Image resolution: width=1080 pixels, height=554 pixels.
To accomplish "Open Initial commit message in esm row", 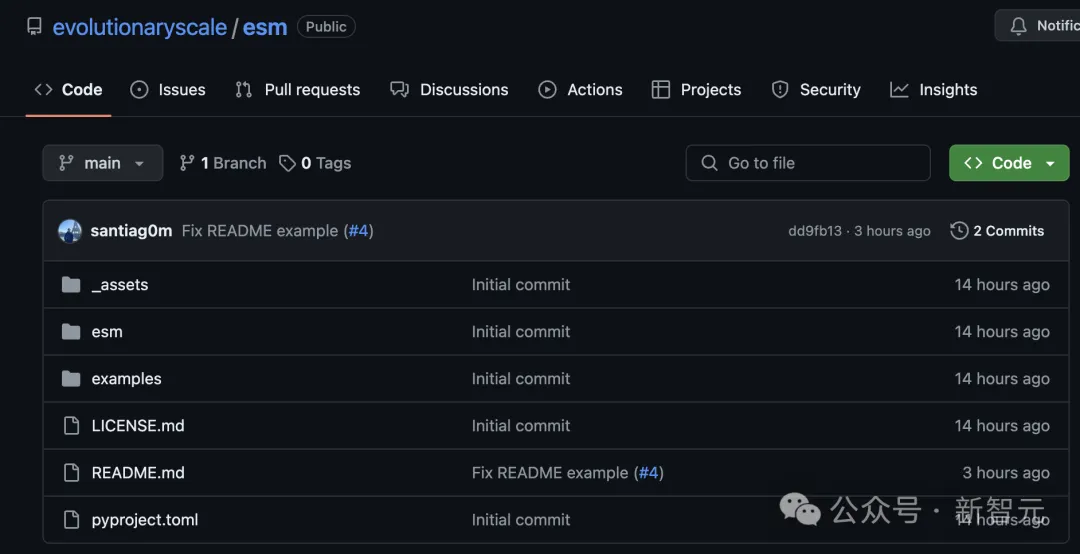I will pyautogui.click(x=521, y=331).
